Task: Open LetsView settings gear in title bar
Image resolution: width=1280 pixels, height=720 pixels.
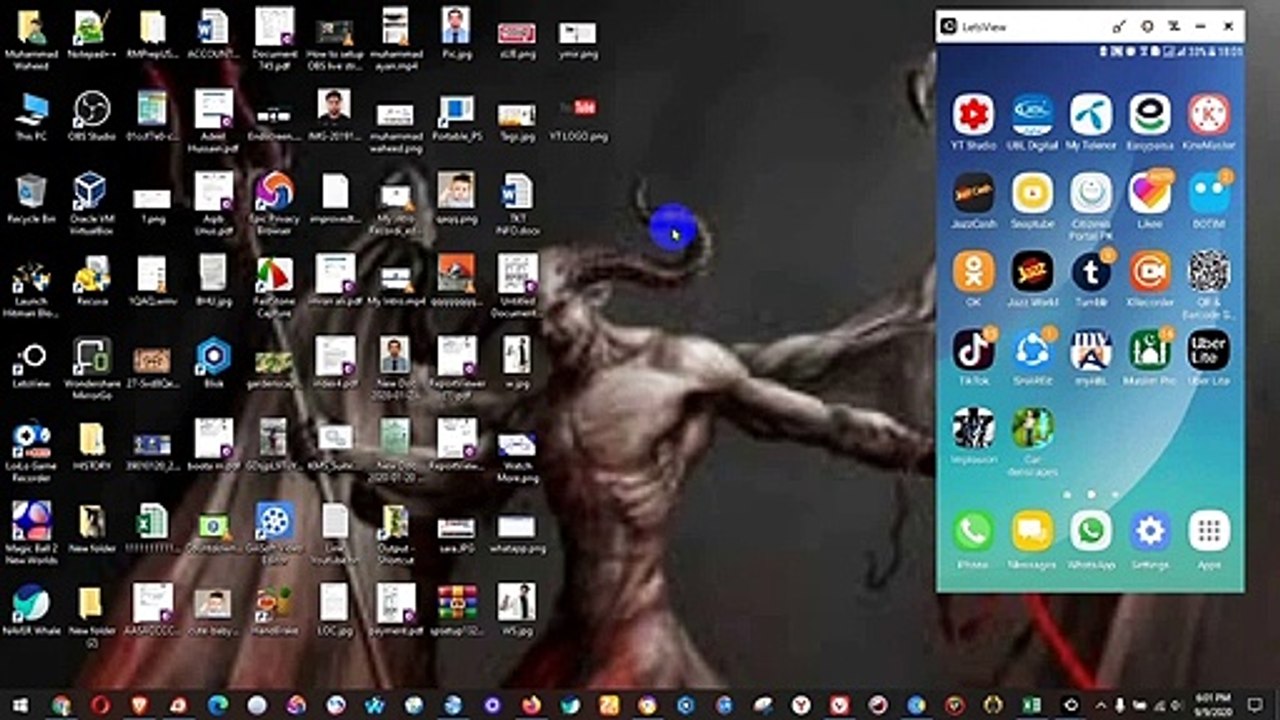Action: 1147,26
